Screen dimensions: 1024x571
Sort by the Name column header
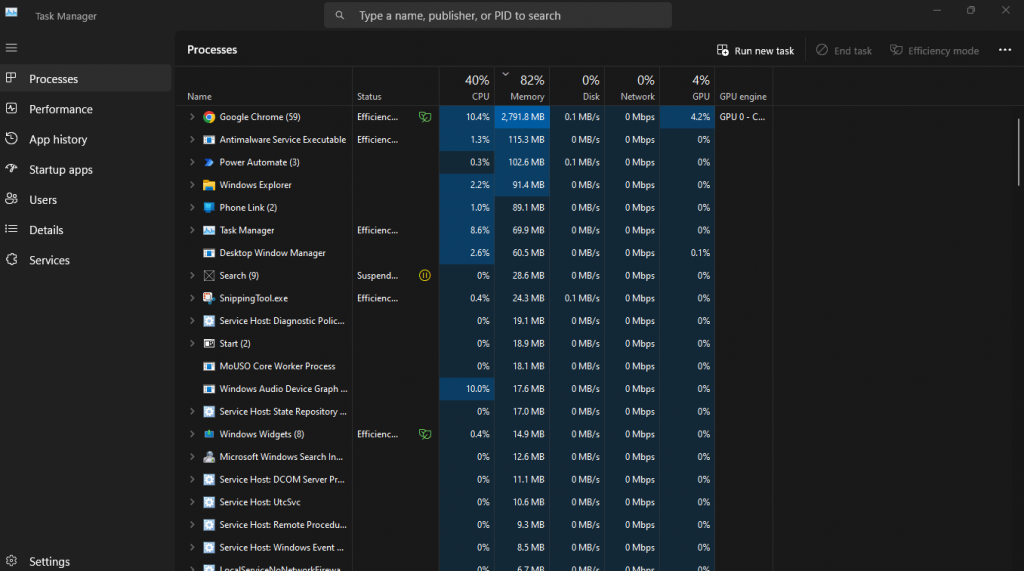[x=264, y=86]
